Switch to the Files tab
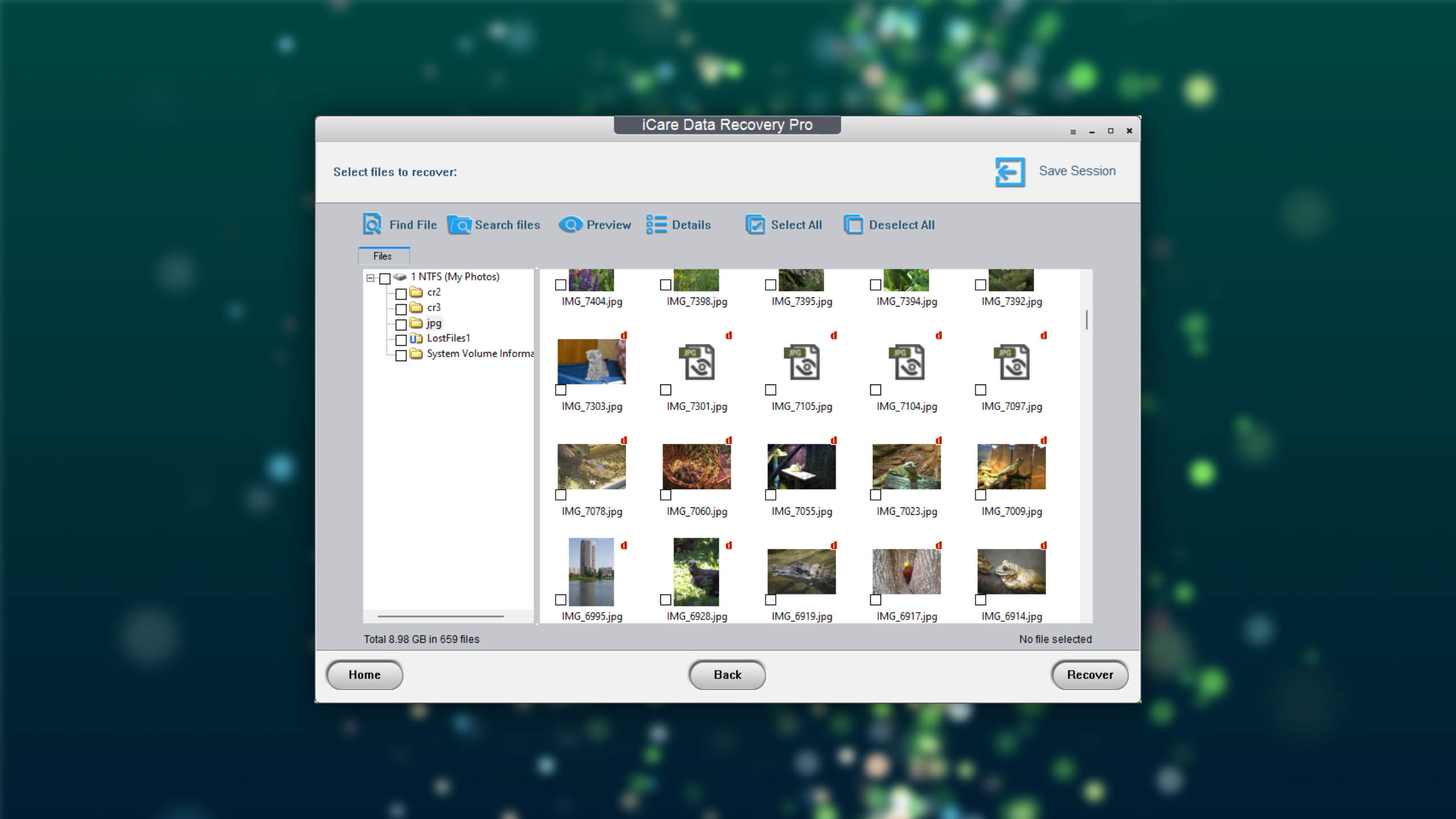This screenshot has width=1456, height=819. [x=383, y=256]
